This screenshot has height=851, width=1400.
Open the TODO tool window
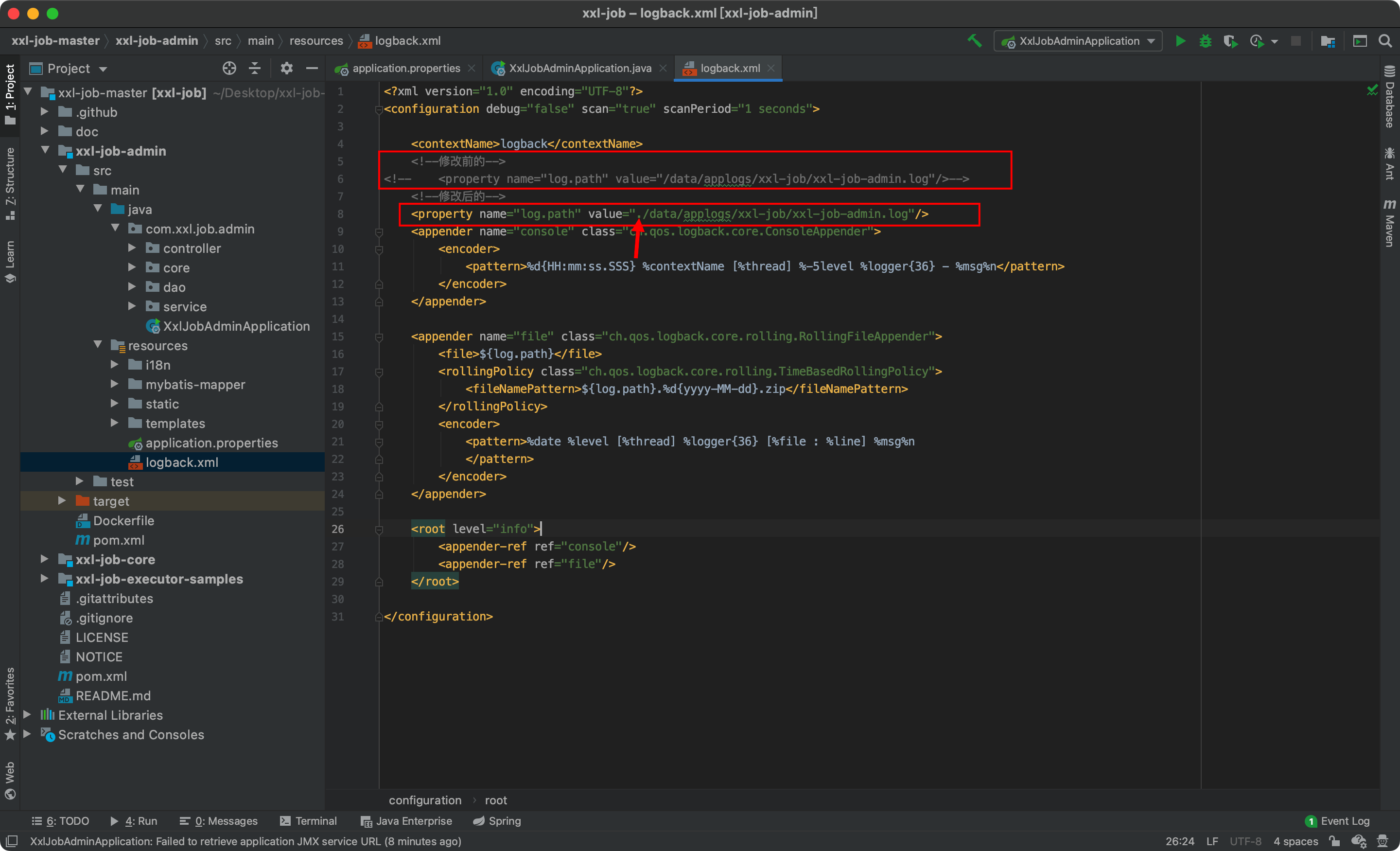coord(61,821)
